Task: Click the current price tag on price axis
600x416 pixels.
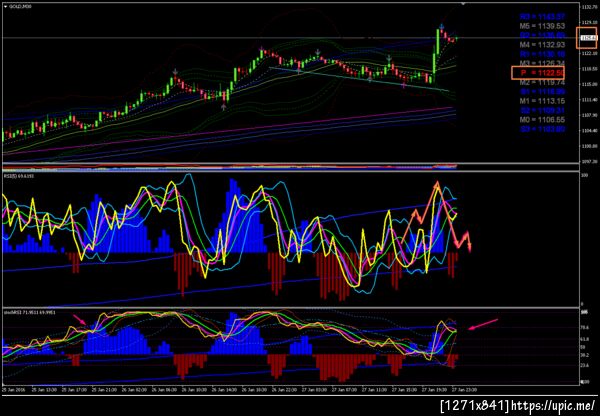Action: point(587,38)
